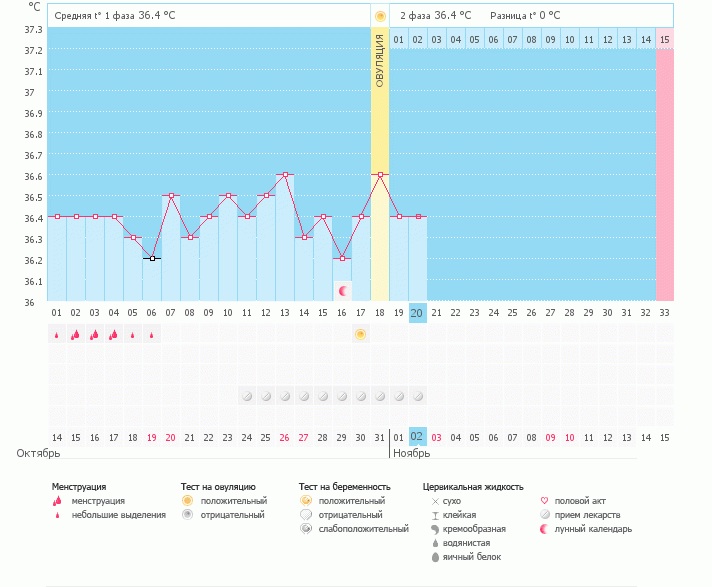This screenshot has height=587, width=712.
Task: Click the medication pill icon on day 11
Action: (247, 396)
